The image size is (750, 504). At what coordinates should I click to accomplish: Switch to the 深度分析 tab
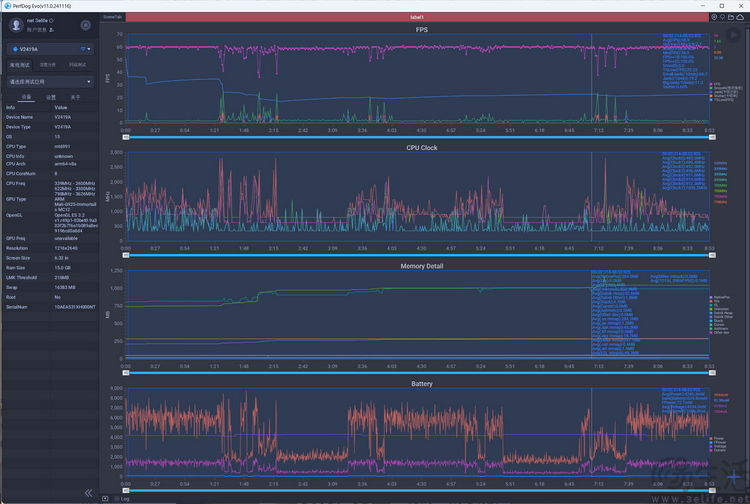(47, 65)
